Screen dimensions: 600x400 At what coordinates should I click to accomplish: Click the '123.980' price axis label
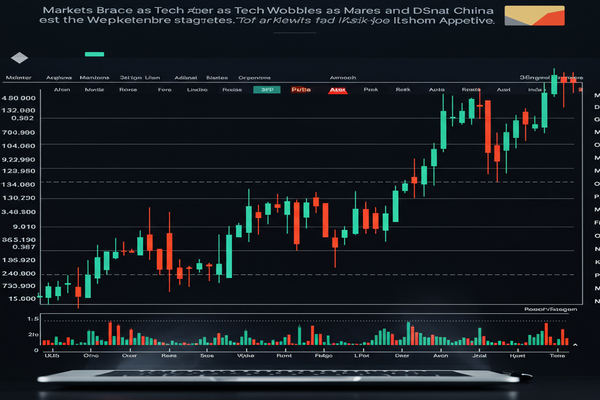tap(18, 171)
